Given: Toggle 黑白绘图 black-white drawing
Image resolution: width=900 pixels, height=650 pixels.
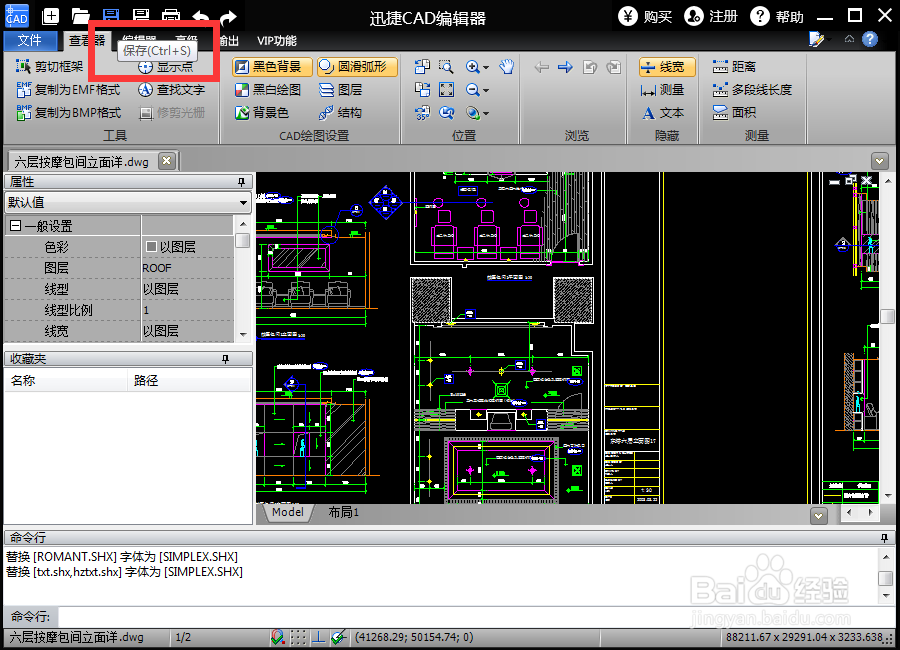Looking at the screenshot, I should click(x=268, y=90).
